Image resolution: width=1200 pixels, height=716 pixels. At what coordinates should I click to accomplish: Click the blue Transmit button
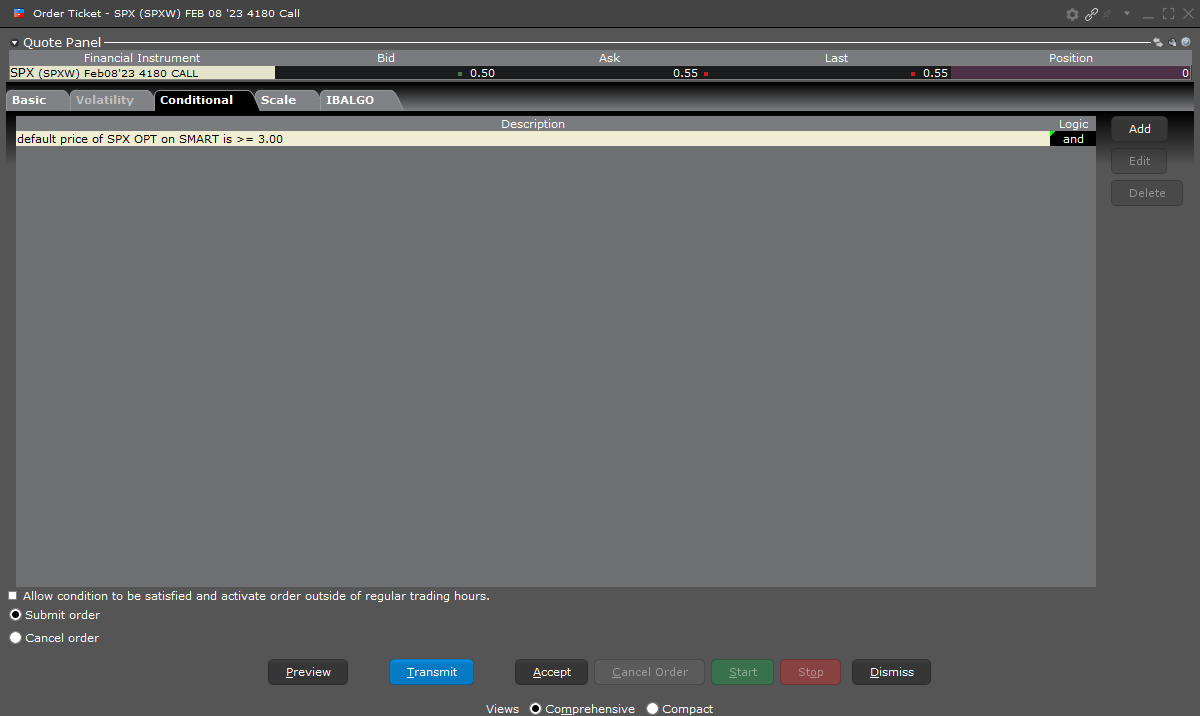click(x=432, y=672)
